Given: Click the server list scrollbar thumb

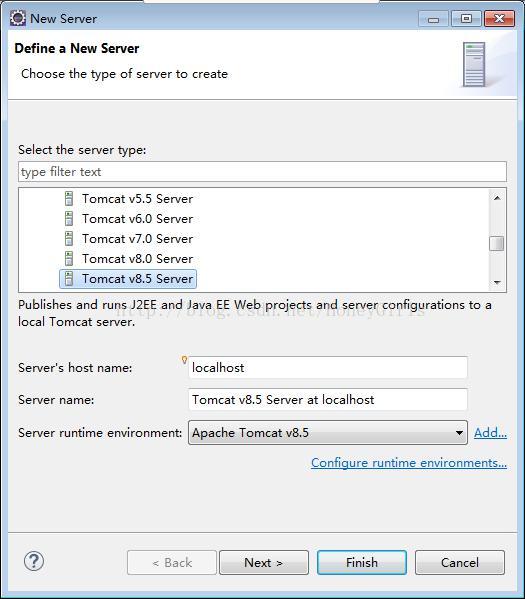Looking at the screenshot, I should 497,244.
